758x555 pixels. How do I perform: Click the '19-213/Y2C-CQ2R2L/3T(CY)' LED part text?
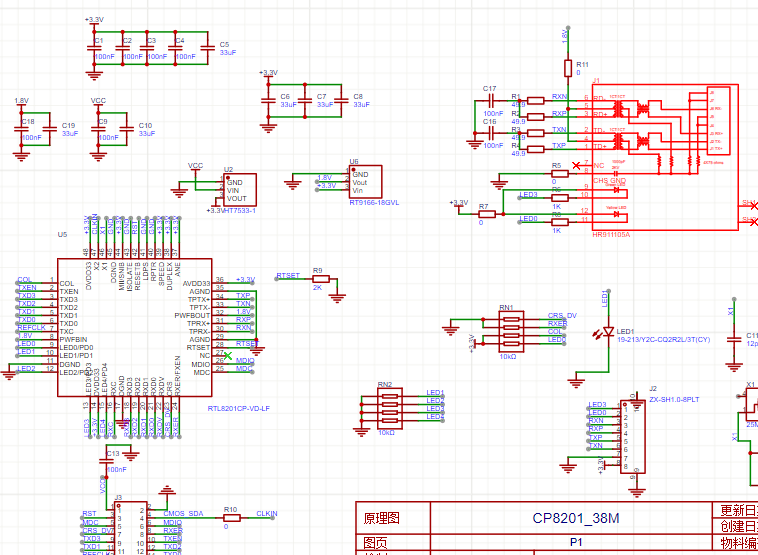coord(664,339)
